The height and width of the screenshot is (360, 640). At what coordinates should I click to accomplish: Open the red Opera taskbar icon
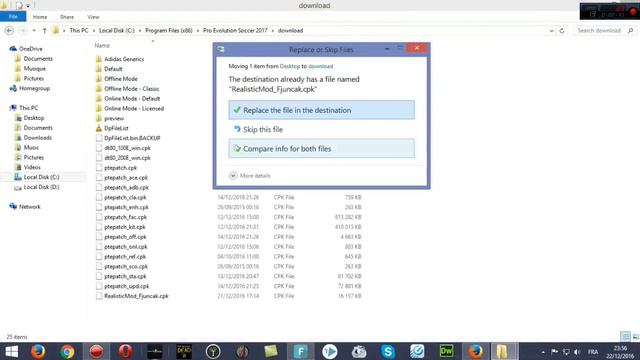click(126, 351)
